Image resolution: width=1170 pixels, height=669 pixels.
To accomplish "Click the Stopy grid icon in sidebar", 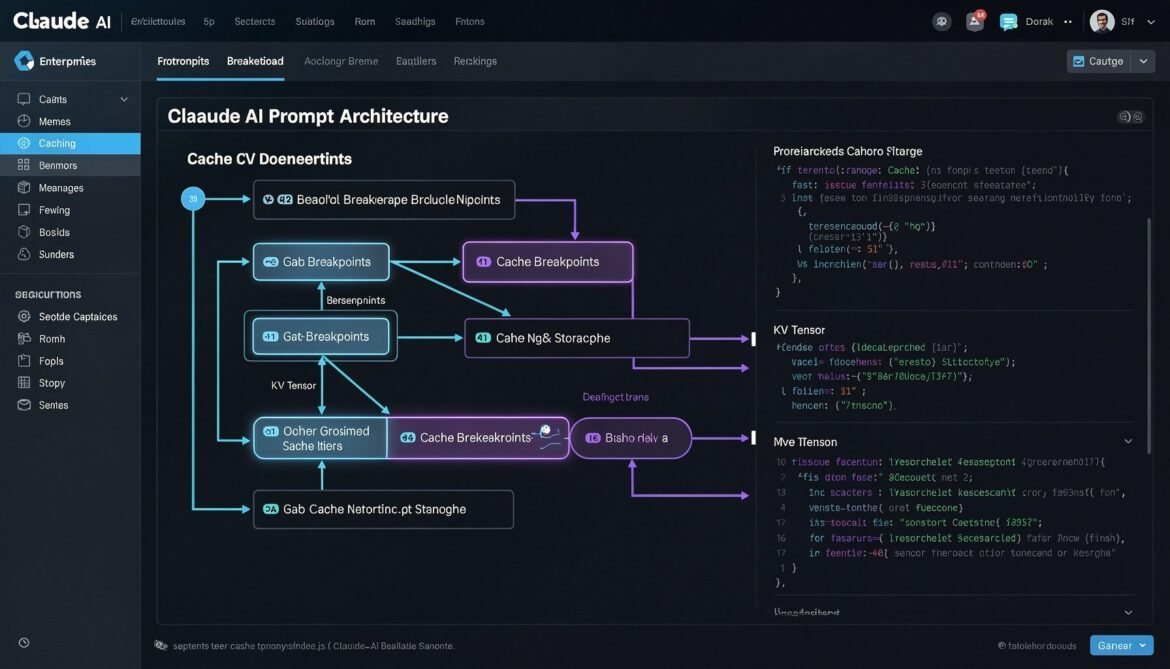I will (x=23, y=382).
